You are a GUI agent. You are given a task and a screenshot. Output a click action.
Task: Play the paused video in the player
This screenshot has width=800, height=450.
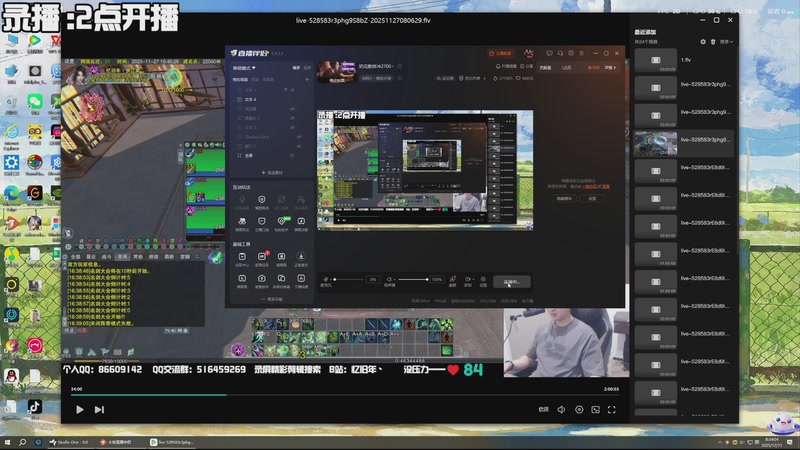80,410
